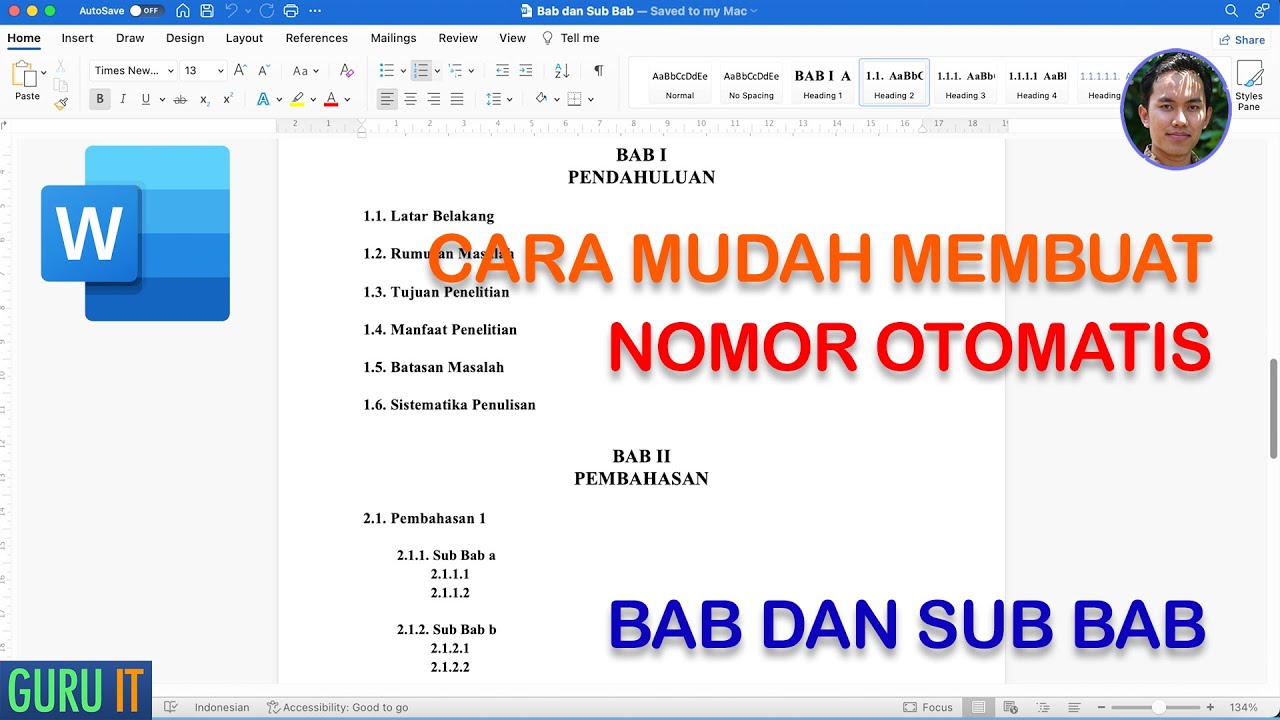Toggle Subscript formatting
This screenshot has height=720, width=1280.
point(204,99)
